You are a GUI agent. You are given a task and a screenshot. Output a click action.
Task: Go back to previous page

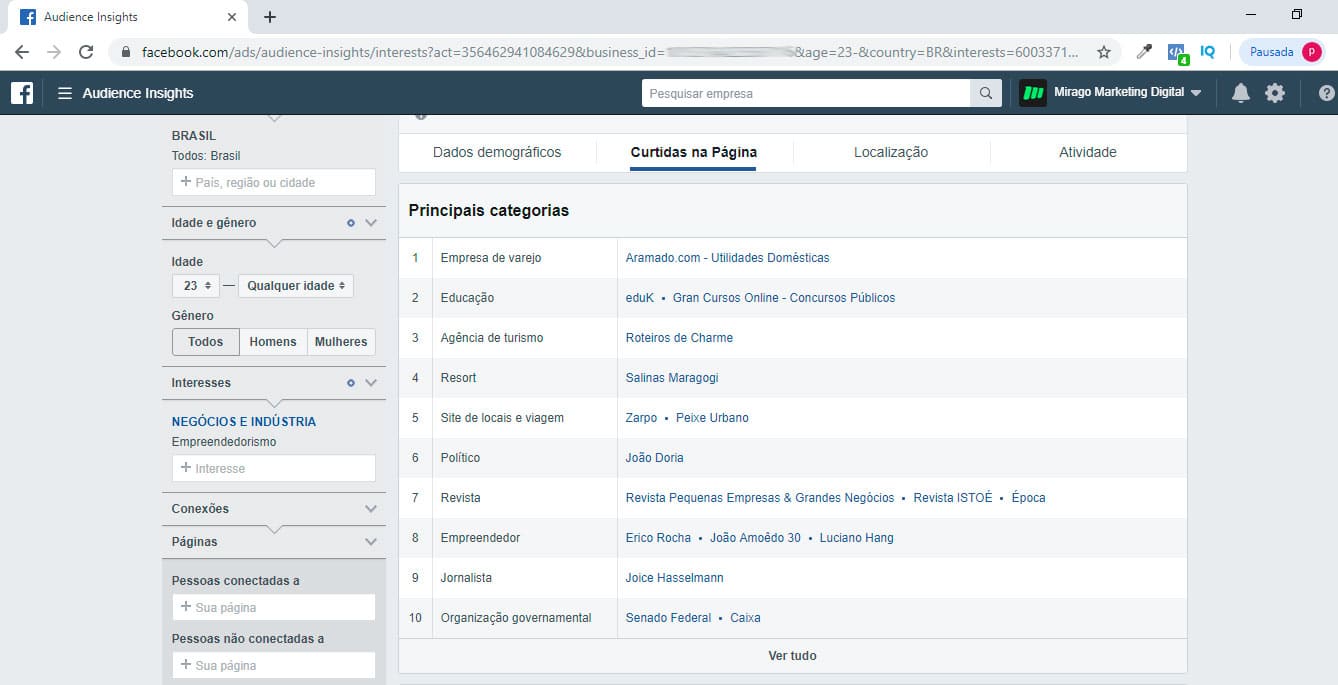click(22, 52)
